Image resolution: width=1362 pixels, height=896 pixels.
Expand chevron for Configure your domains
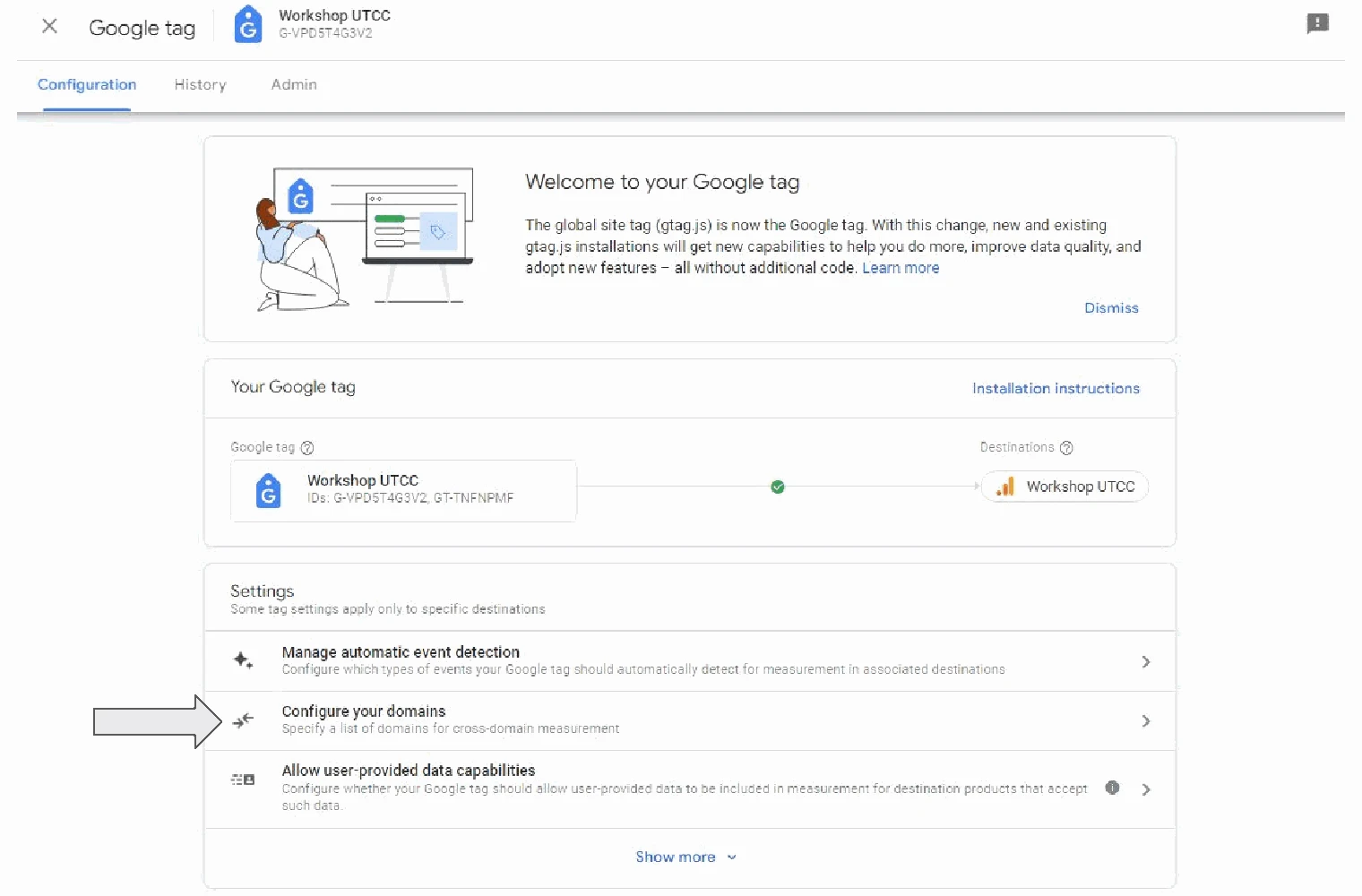(1146, 720)
